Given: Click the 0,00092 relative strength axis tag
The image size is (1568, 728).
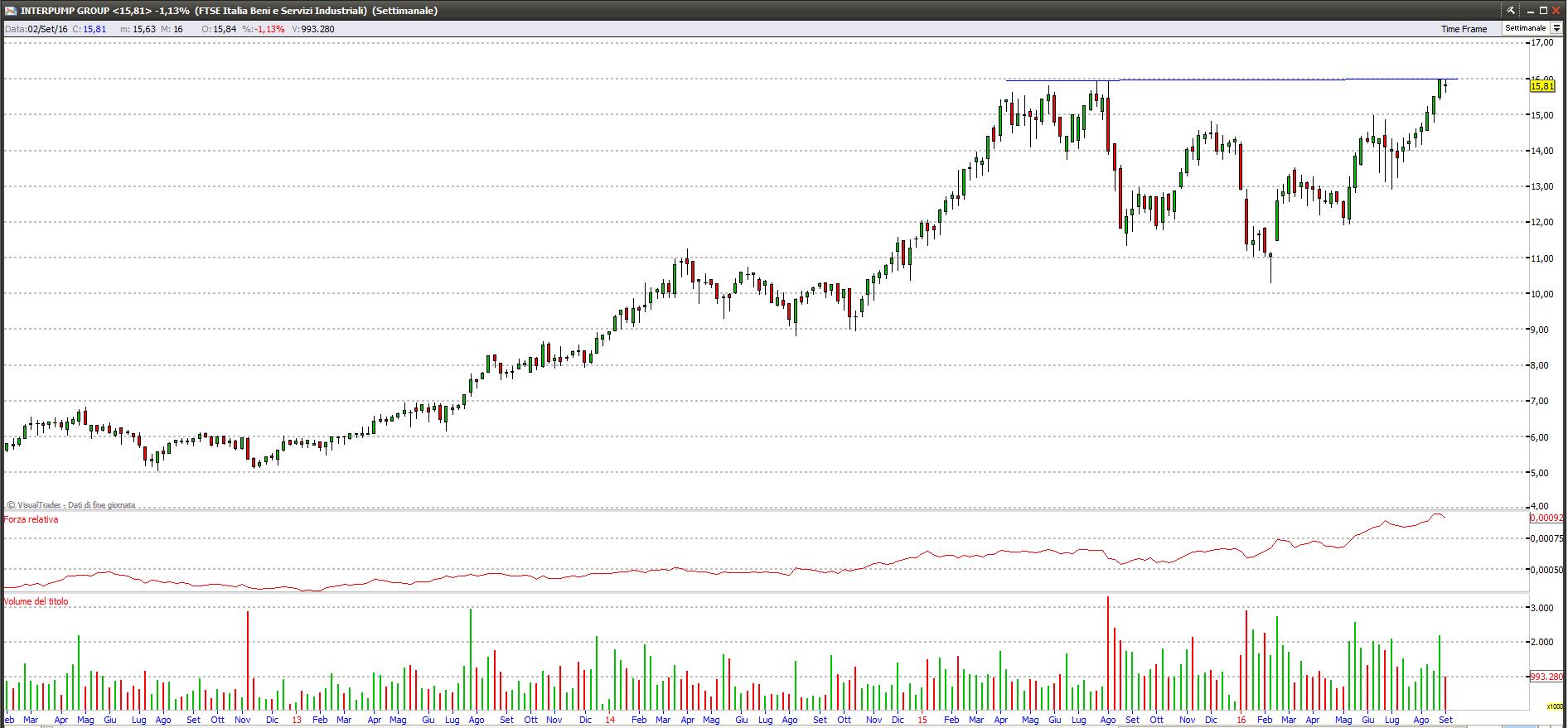Looking at the screenshot, I should point(1546,518).
